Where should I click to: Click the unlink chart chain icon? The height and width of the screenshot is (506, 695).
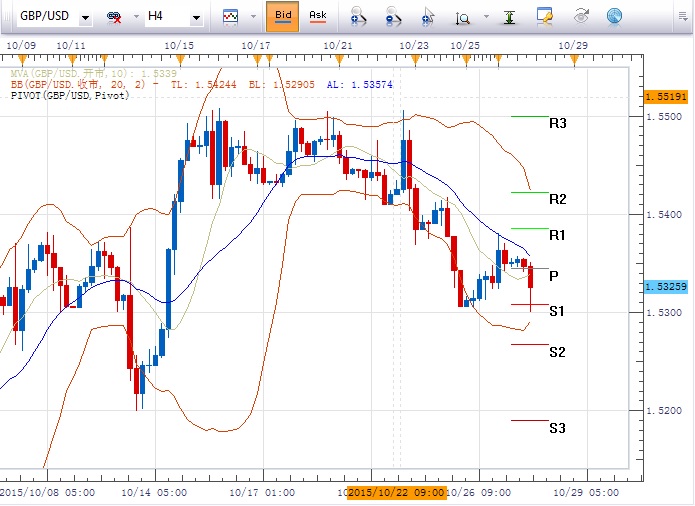coord(114,17)
